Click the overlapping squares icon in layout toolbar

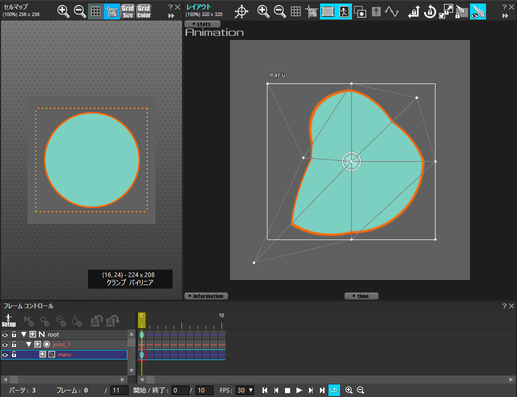click(x=360, y=12)
